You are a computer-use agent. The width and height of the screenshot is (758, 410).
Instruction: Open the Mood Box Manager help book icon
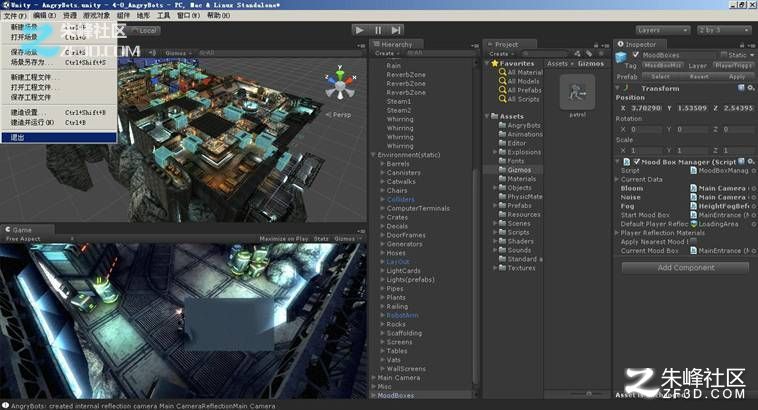(741, 161)
